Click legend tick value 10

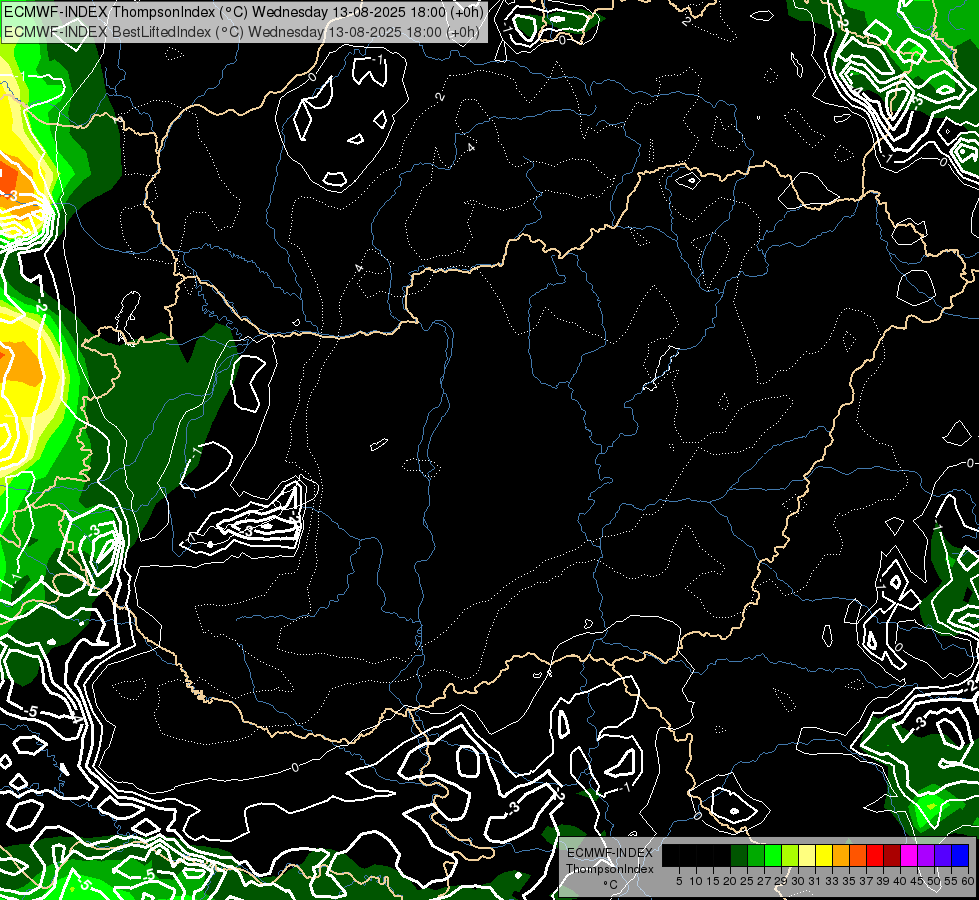[696, 881]
